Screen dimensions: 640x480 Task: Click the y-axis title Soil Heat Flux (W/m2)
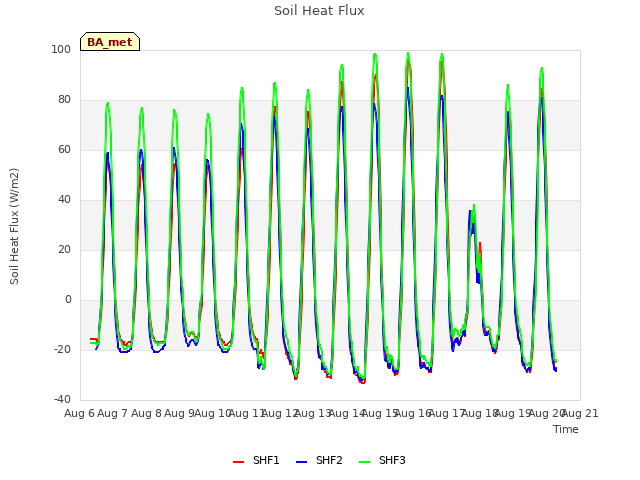pyautogui.click(x=14, y=226)
